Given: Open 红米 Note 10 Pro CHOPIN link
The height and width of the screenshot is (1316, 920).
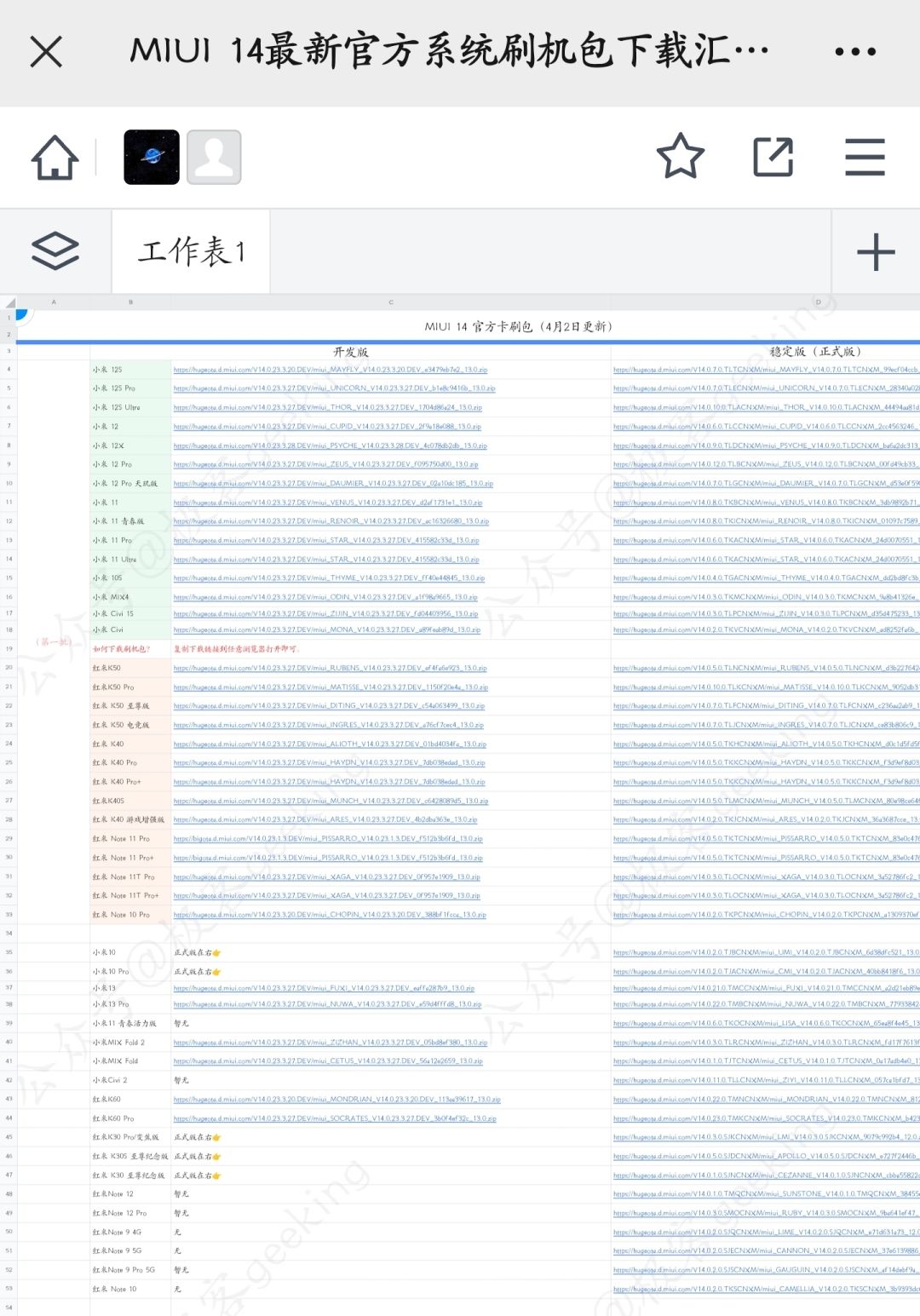Looking at the screenshot, I should tap(330, 914).
